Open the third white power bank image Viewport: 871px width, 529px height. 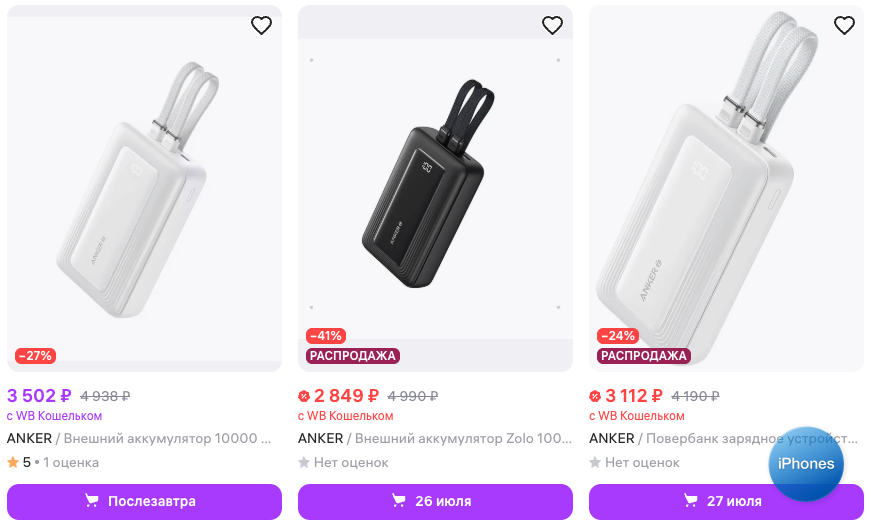coord(726,190)
